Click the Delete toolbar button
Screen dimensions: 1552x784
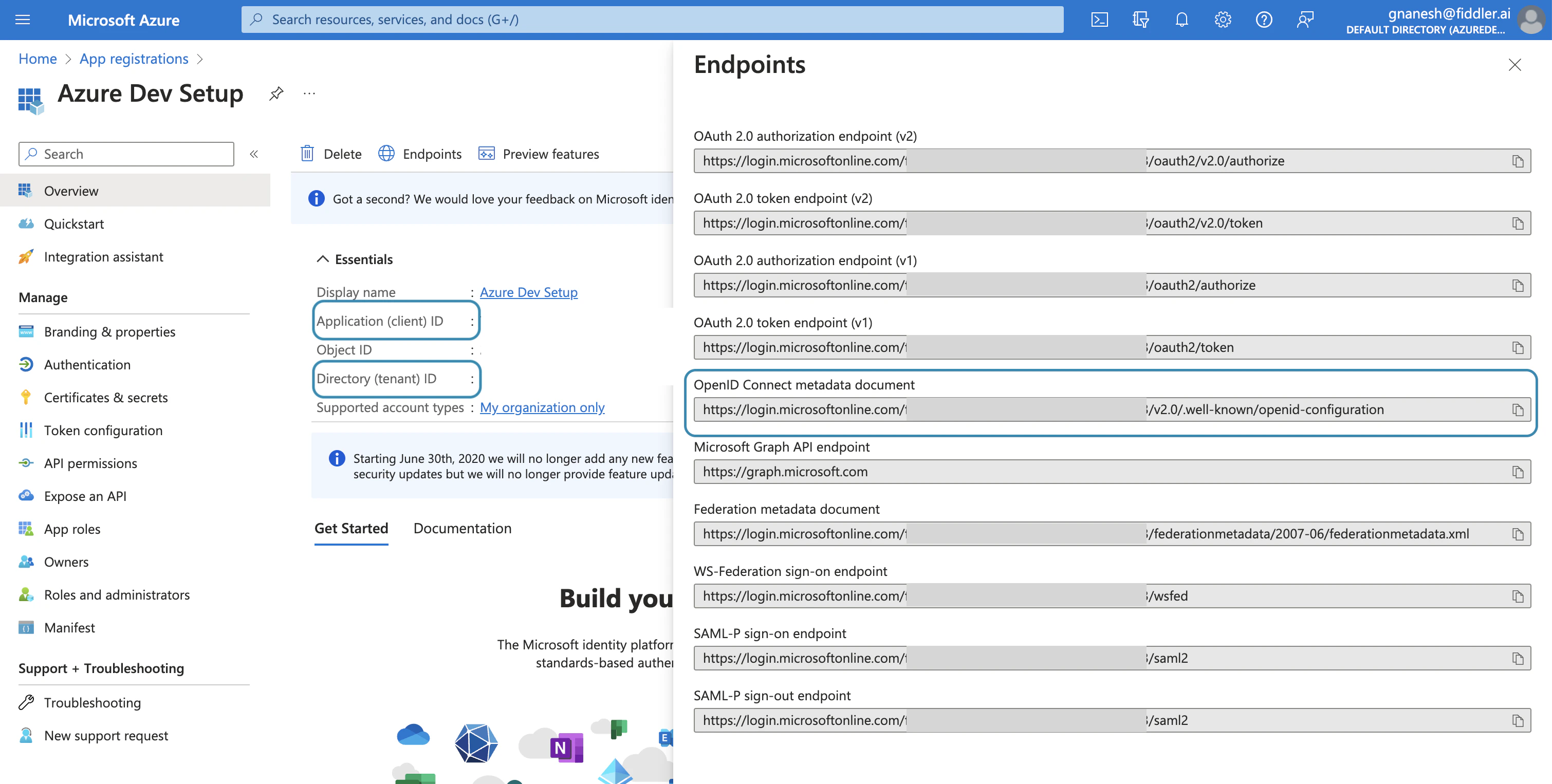point(331,154)
